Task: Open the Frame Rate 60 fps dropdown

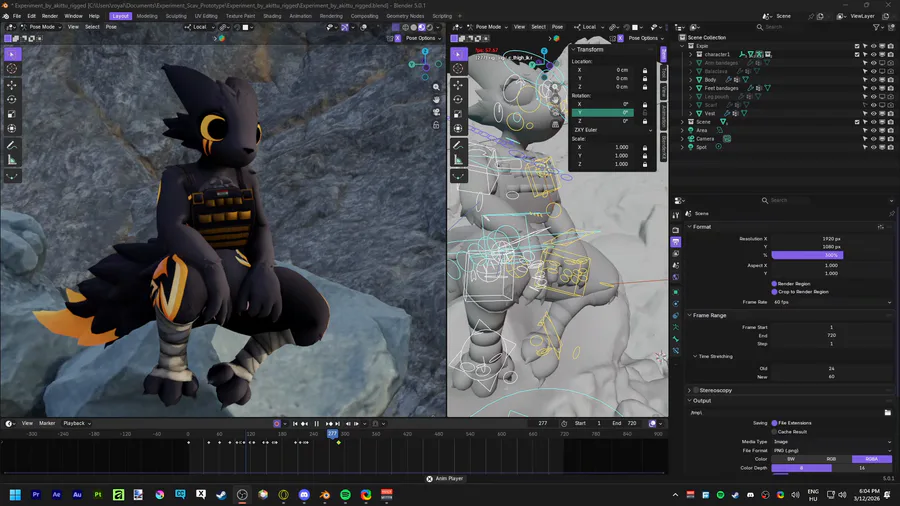Action: point(832,302)
